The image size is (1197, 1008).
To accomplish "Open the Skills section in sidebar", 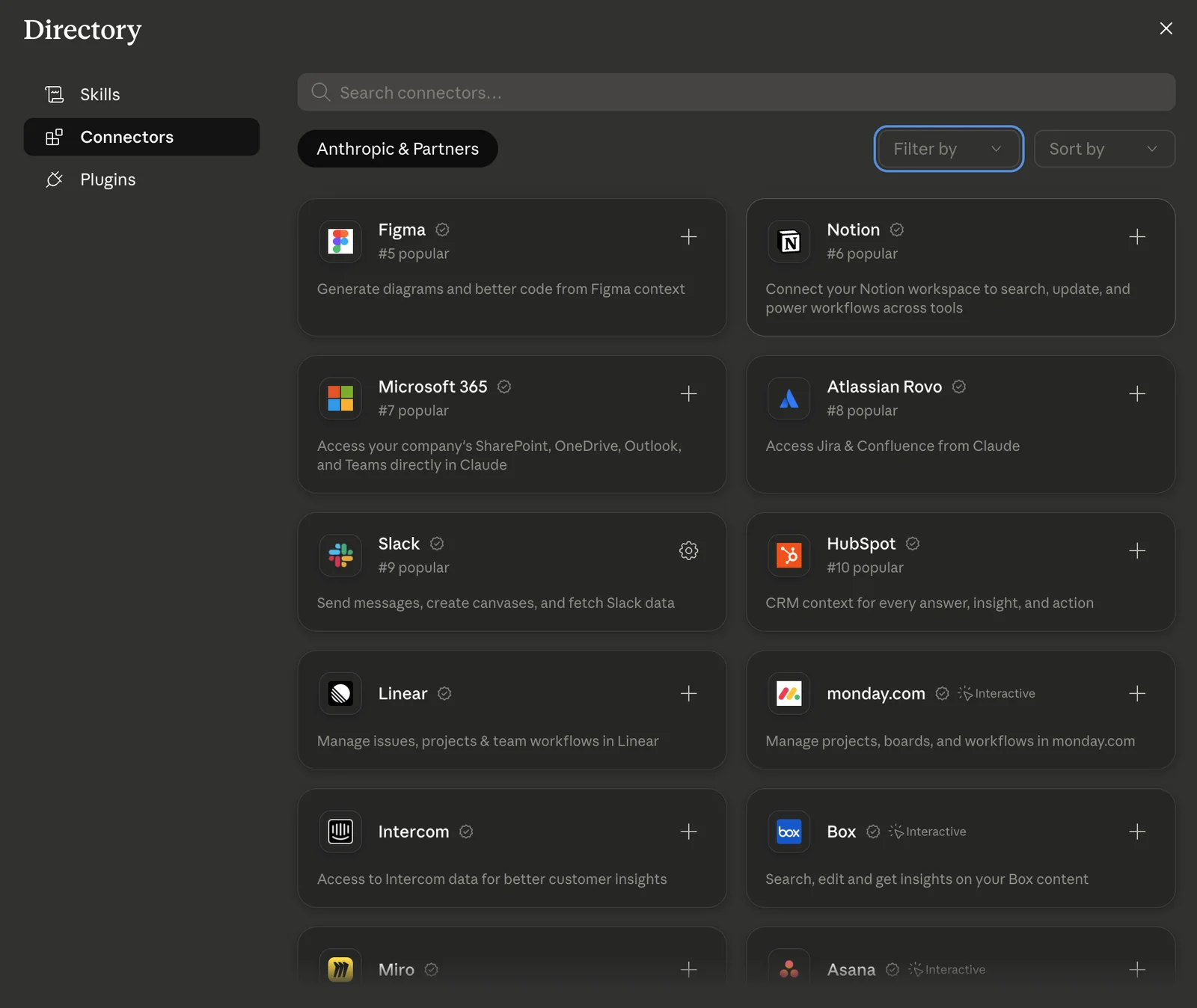I will pos(141,94).
